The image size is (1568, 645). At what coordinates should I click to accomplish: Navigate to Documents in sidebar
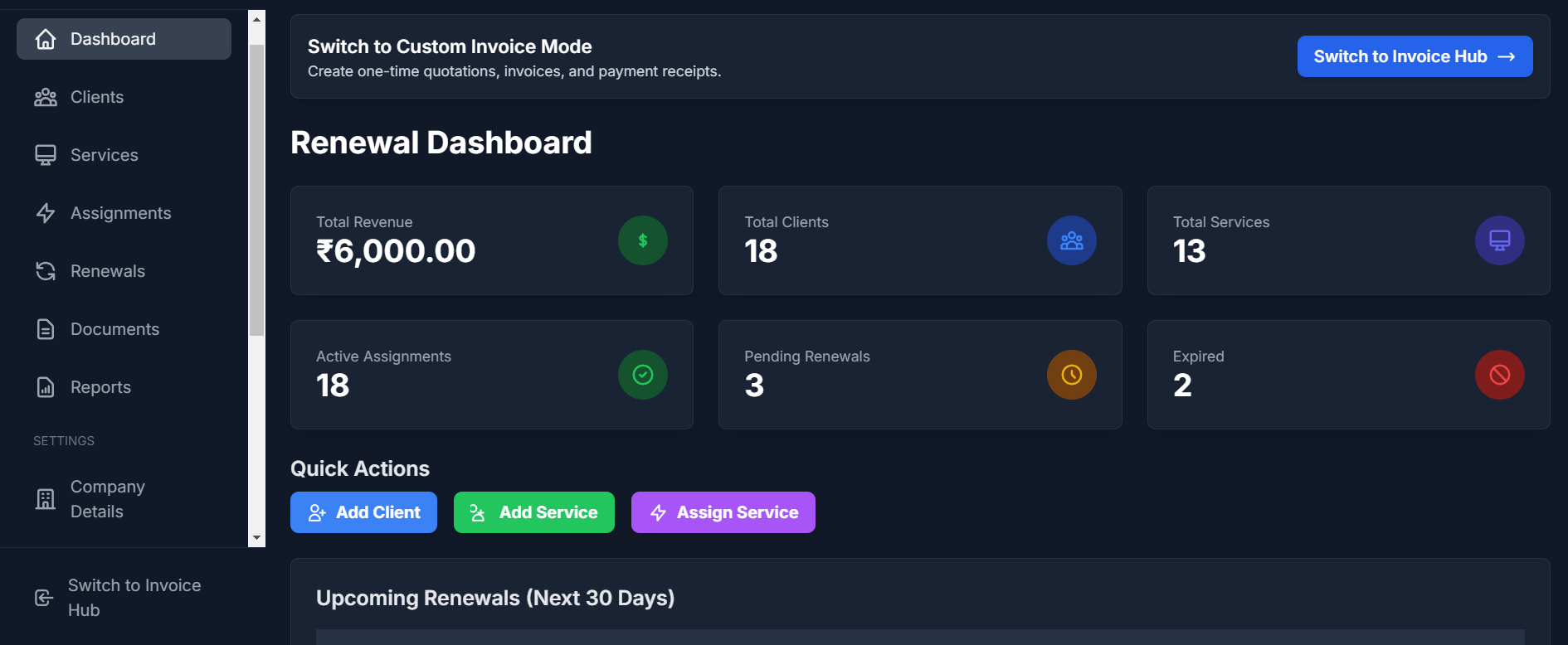coord(124,329)
